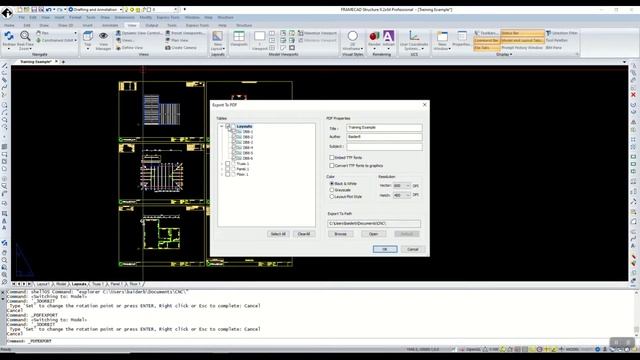Image resolution: width=640 pixels, height=360 pixels.
Task: Set the 1 Viewport layout
Action: pos(260,36)
